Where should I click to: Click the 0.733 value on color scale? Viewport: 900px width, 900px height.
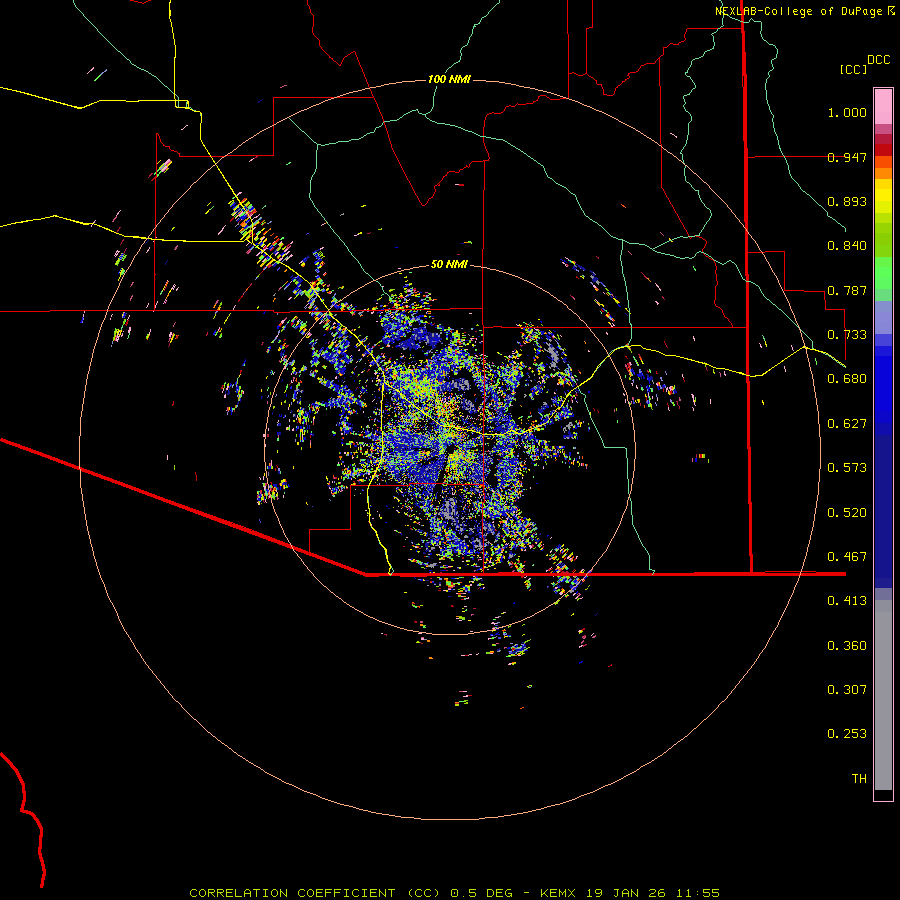click(847, 335)
